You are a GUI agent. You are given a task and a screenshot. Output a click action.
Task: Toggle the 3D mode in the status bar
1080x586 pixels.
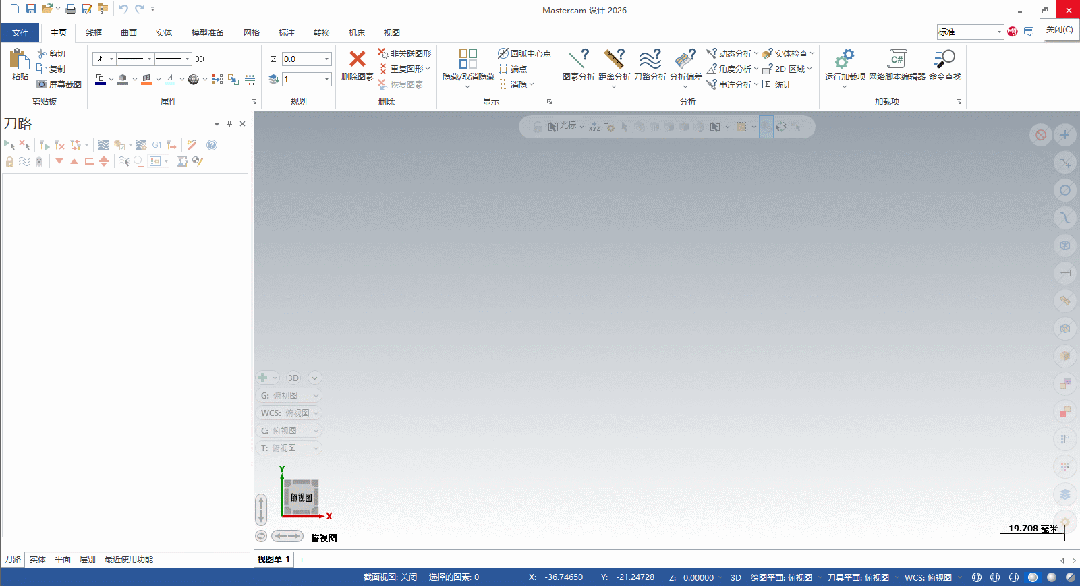(x=736, y=577)
